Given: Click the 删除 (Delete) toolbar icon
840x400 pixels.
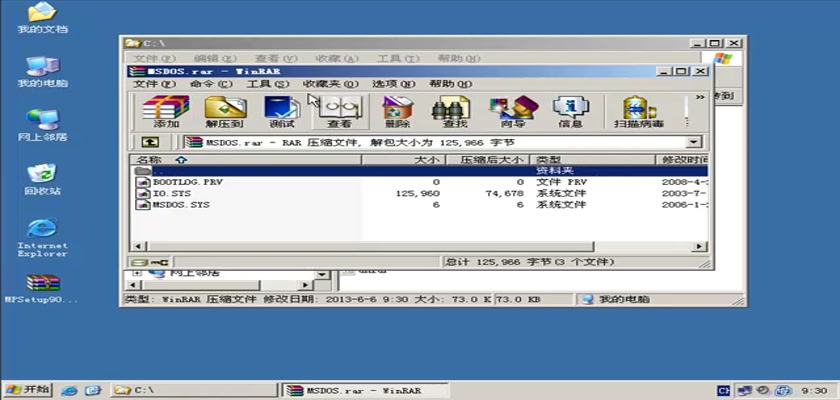Looking at the screenshot, I should (x=398, y=112).
